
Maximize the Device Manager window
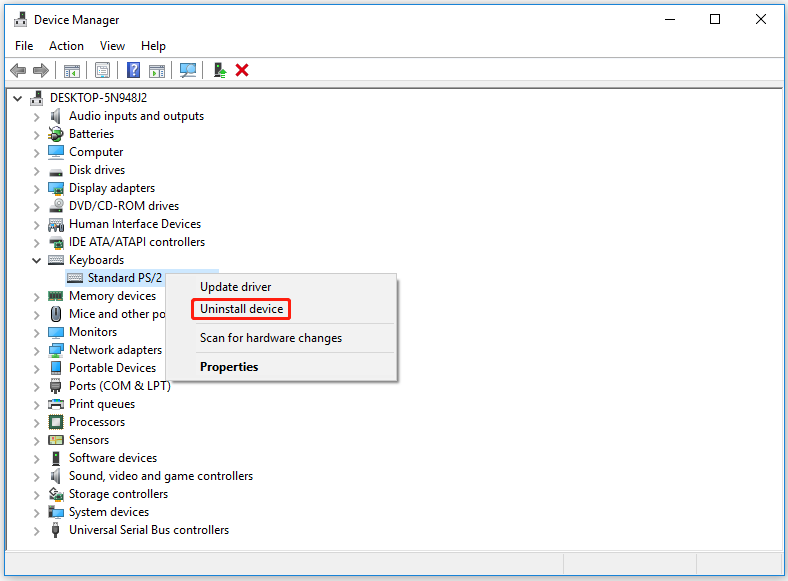point(715,20)
